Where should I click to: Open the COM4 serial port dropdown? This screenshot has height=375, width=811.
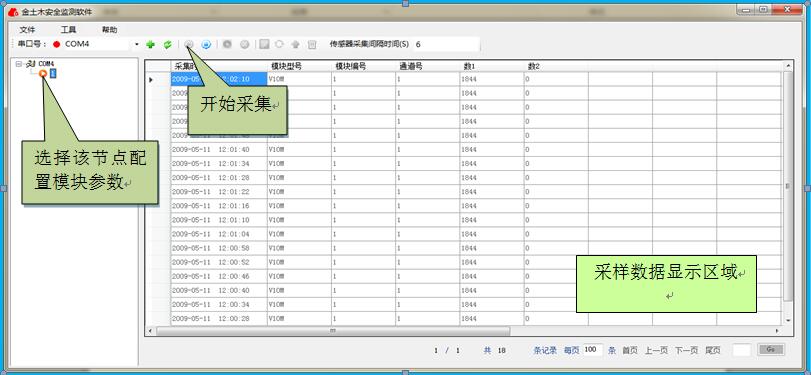click(137, 44)
